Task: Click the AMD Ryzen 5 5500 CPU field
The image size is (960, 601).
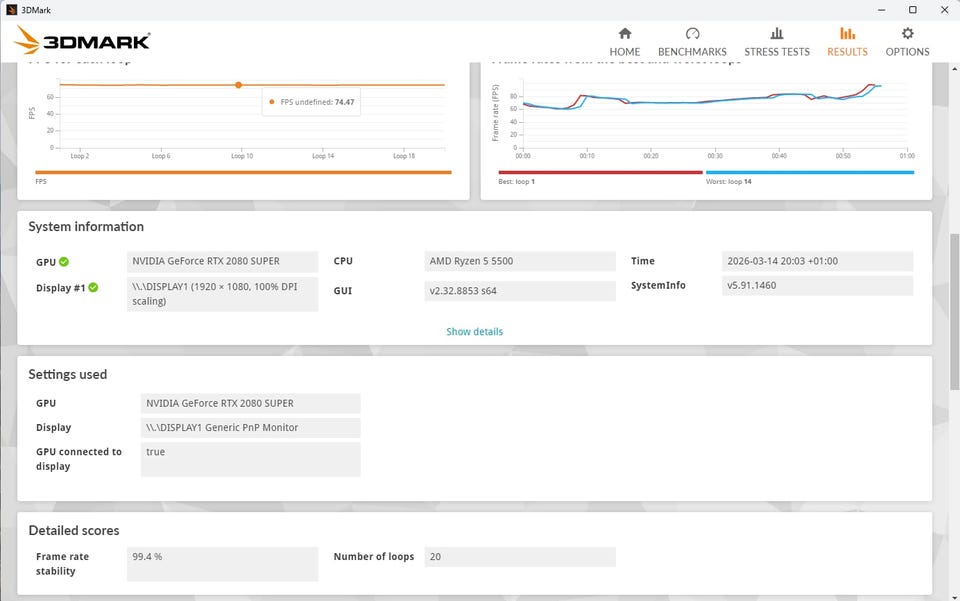Action: tap(520, 261)
